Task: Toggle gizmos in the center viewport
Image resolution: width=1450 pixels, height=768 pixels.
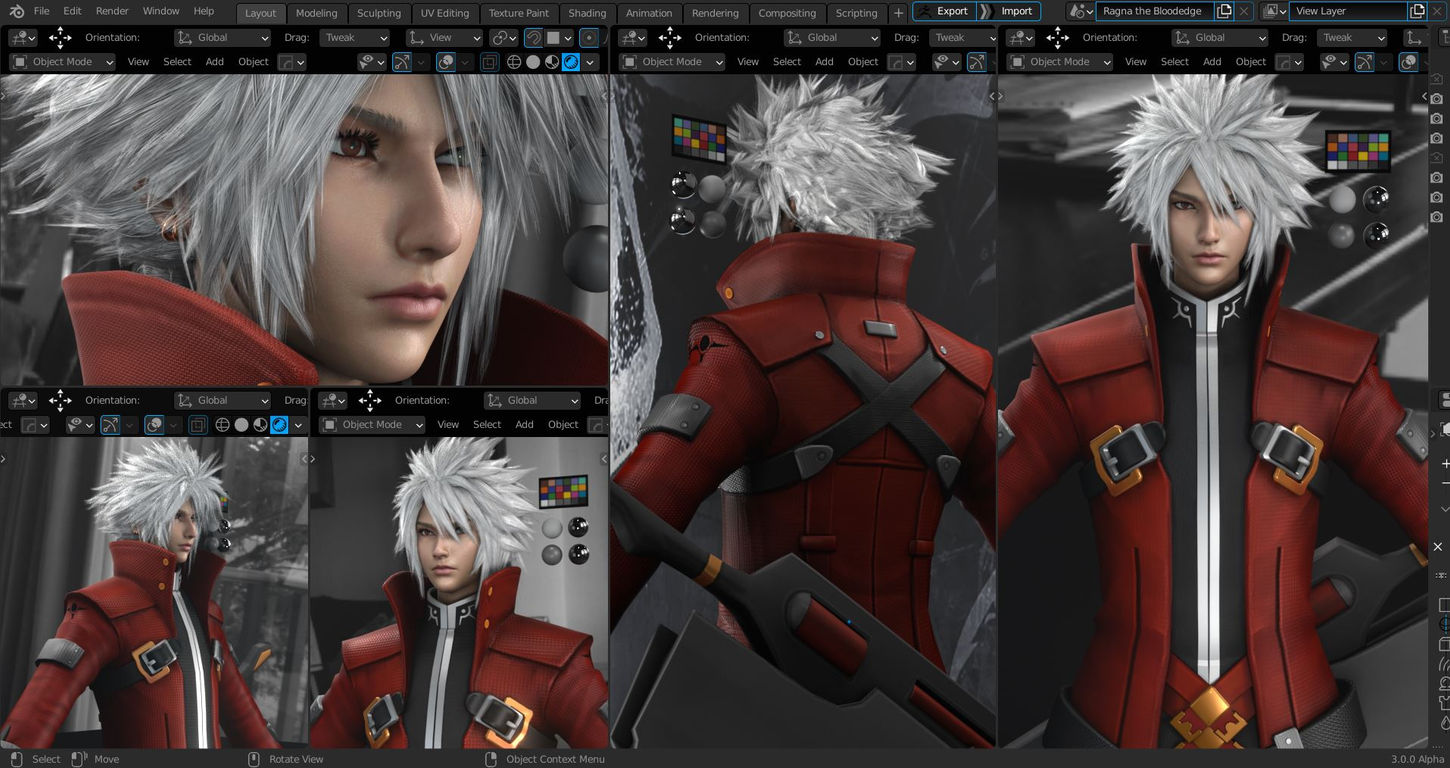Action: (x=977, y=62)
